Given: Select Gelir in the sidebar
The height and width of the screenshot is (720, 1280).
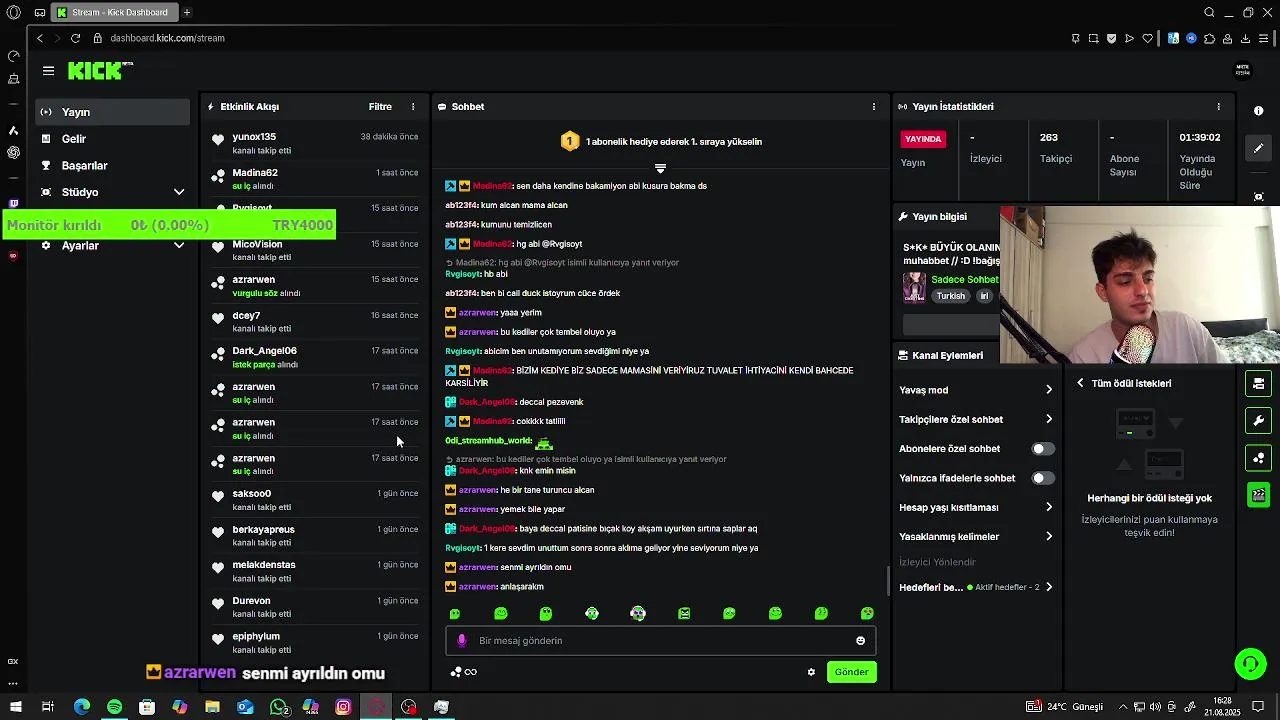Looking at the screenshot, I should coord(112,139).
